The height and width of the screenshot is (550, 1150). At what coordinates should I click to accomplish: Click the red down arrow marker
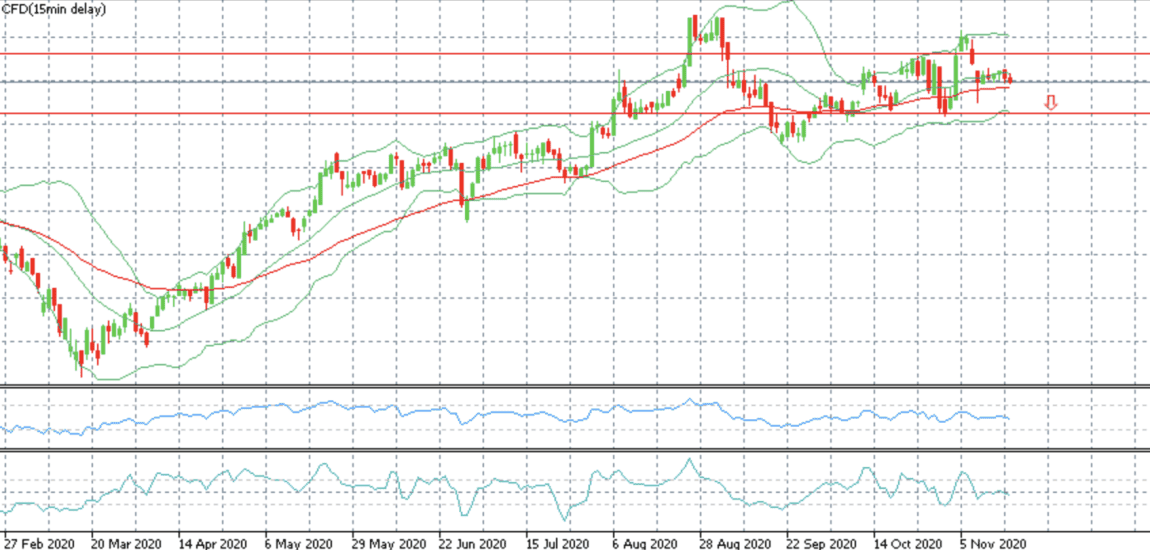(x=1051, y=103)
